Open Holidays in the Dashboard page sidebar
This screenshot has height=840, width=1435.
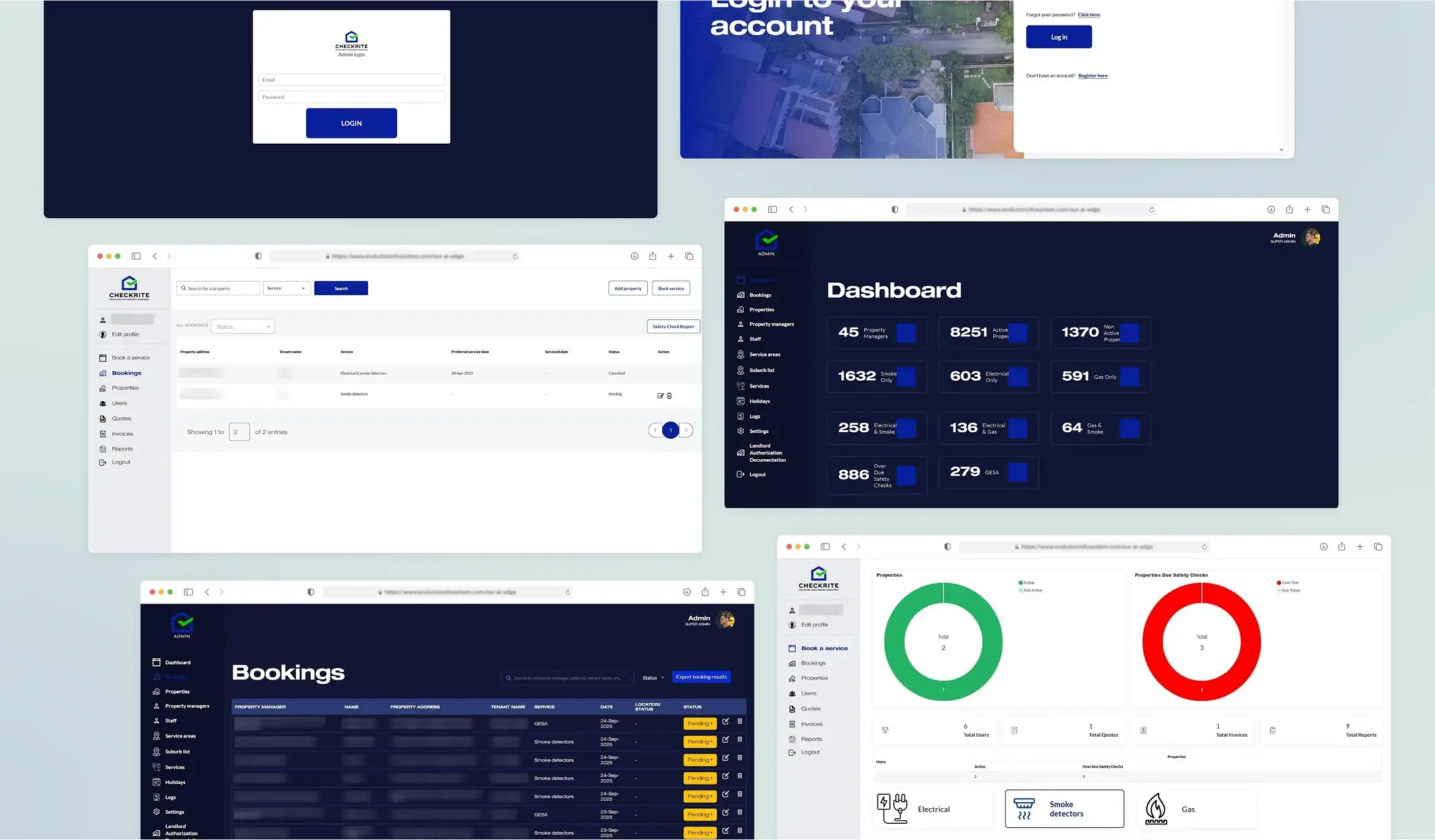pyautogui.click(x=759, y=401)
